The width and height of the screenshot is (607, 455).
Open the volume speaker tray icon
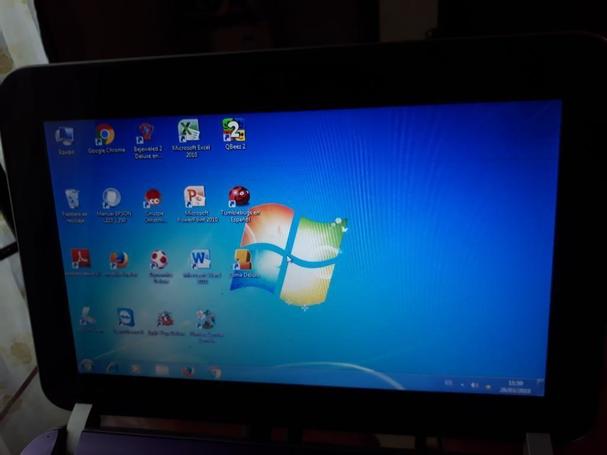click(475, 385)
